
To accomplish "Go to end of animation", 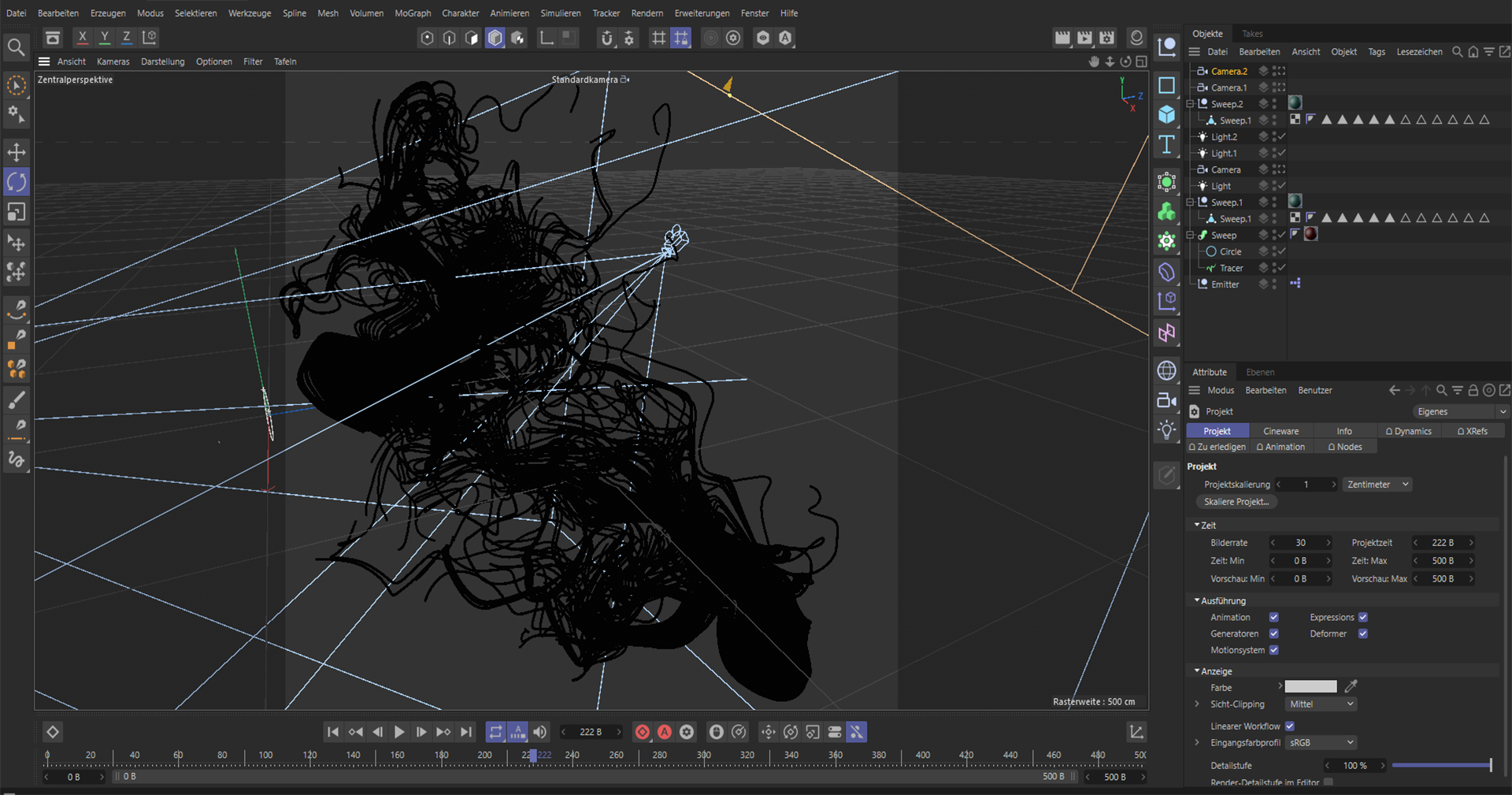I will 466,732.
